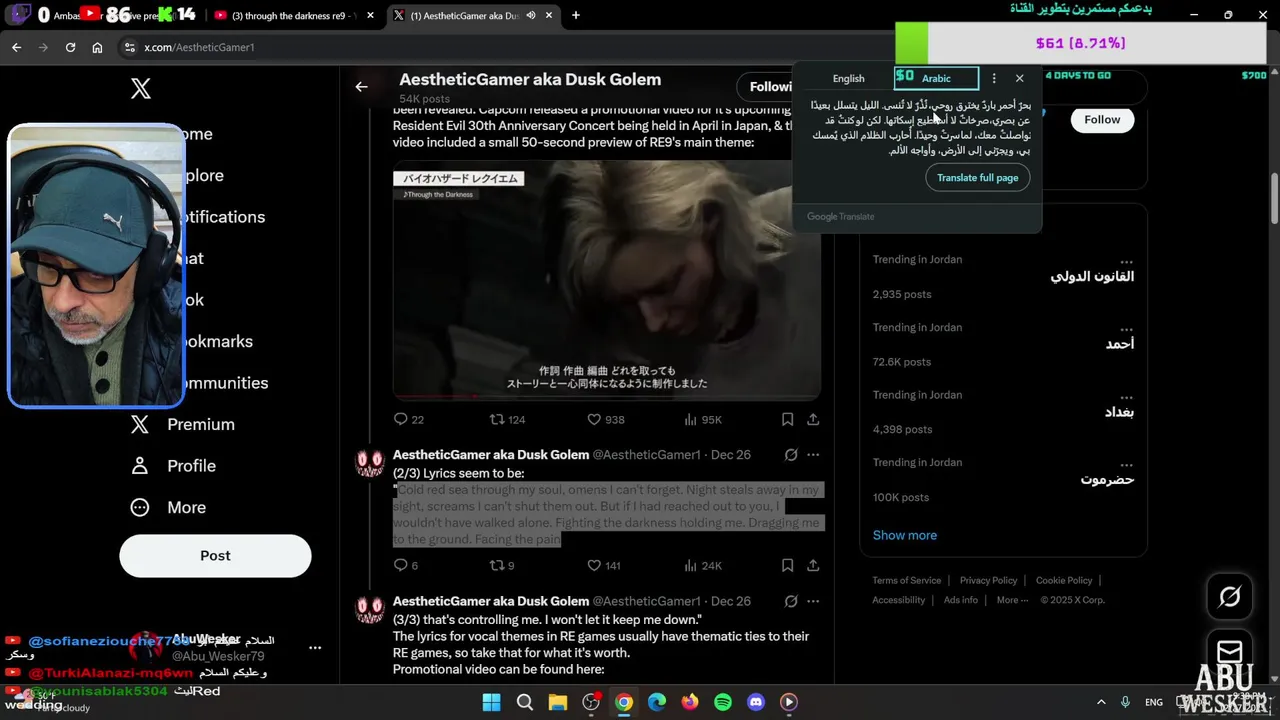This screenshot has width=1280, height=720.
Task: Open Windows Start menu
Action: (x=491, y=702)
